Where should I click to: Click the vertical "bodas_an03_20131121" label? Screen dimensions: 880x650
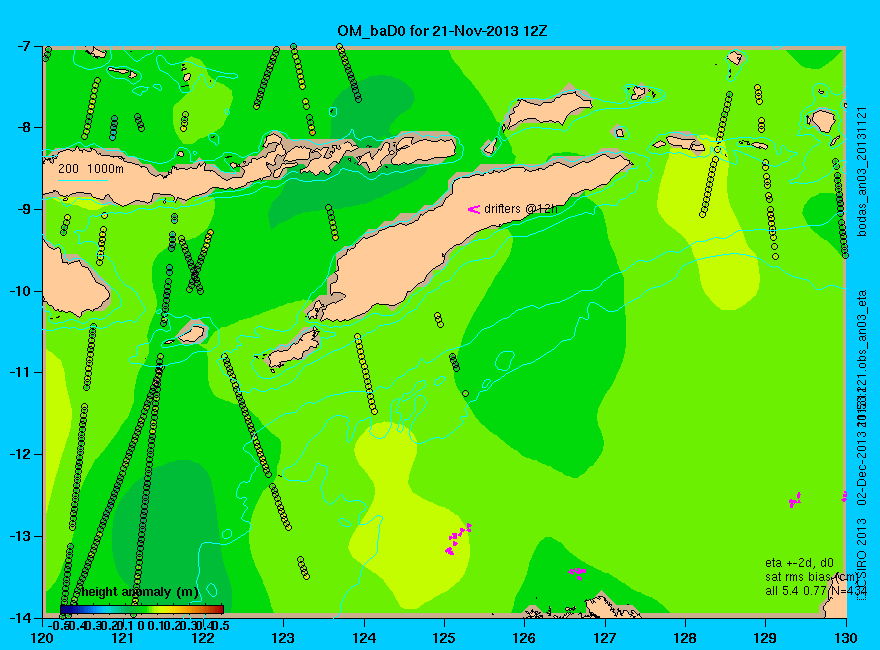point(863,171)
